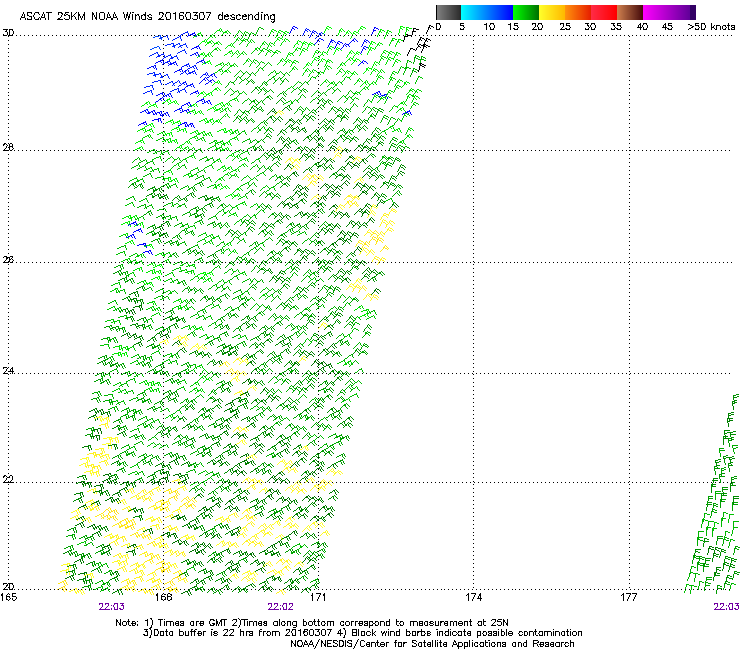Choose the magenta 40–45 knots color segment
Viewport: 740px width, 650px height.
[666, 12]
